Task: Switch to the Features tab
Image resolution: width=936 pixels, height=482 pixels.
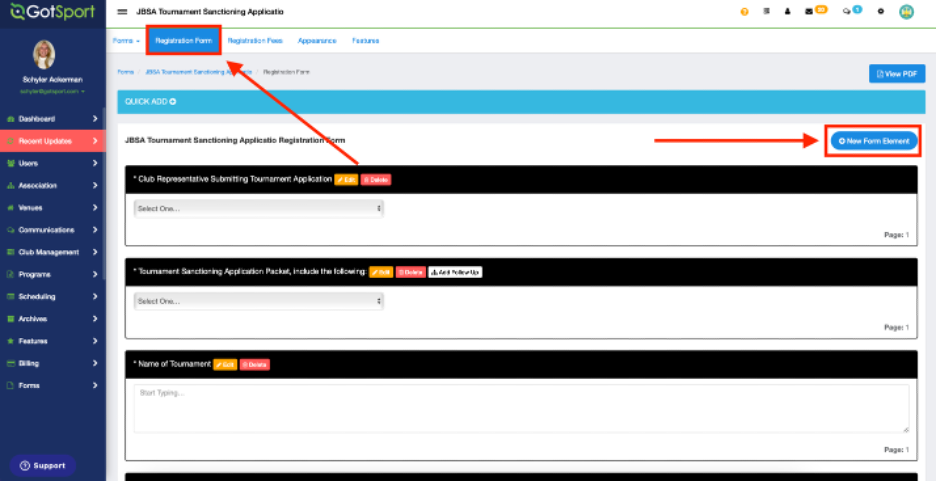Action: 365,41
